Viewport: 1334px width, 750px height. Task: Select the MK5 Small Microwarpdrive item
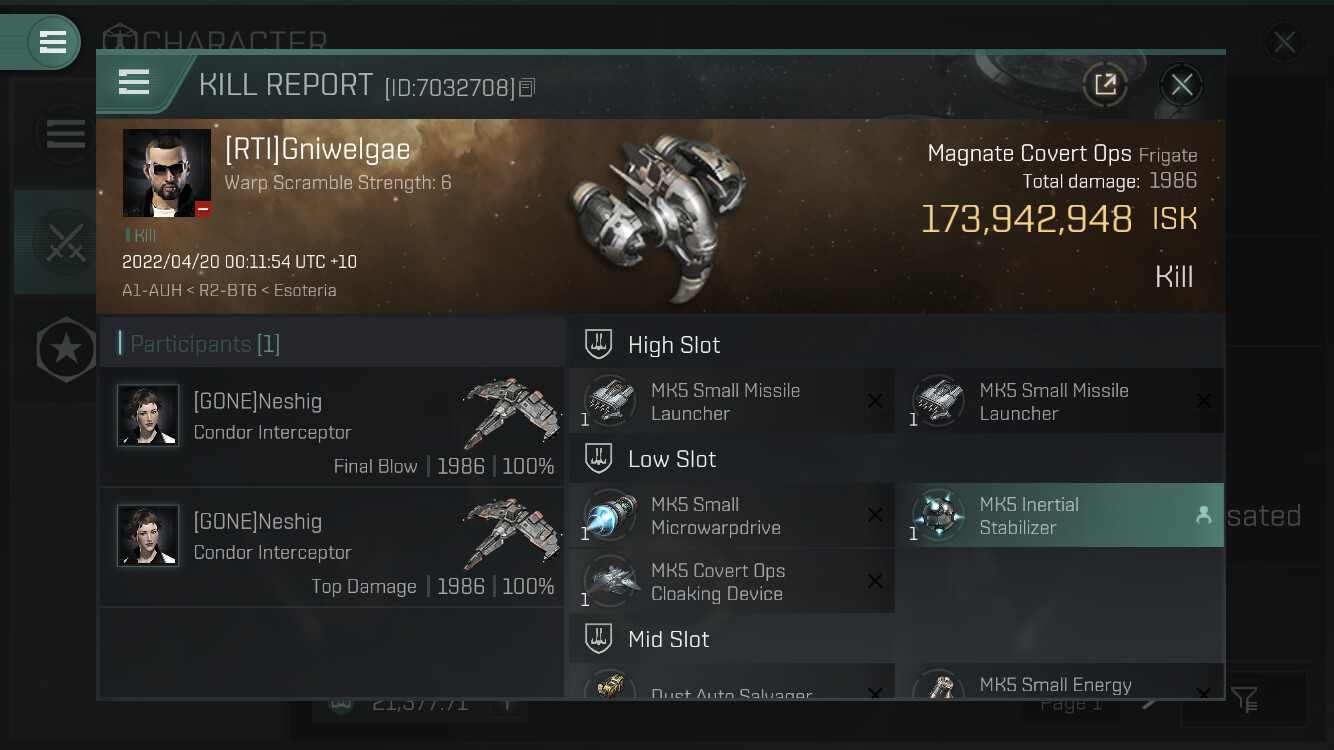(732, 516)
